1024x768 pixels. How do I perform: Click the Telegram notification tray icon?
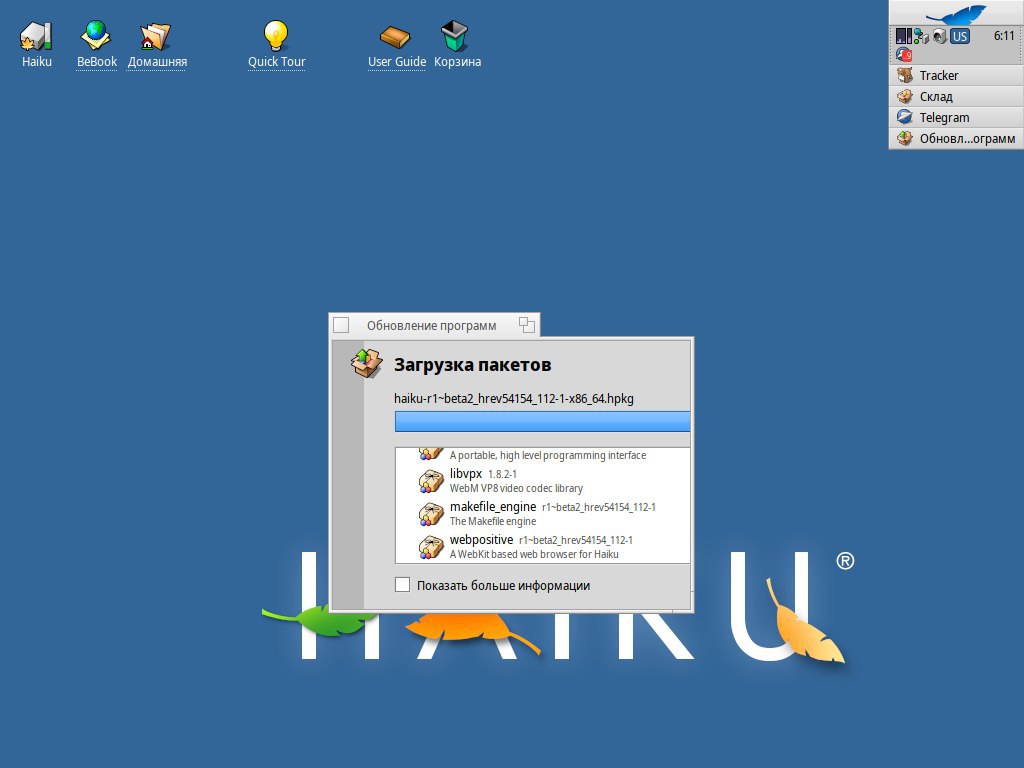point(904,54)
